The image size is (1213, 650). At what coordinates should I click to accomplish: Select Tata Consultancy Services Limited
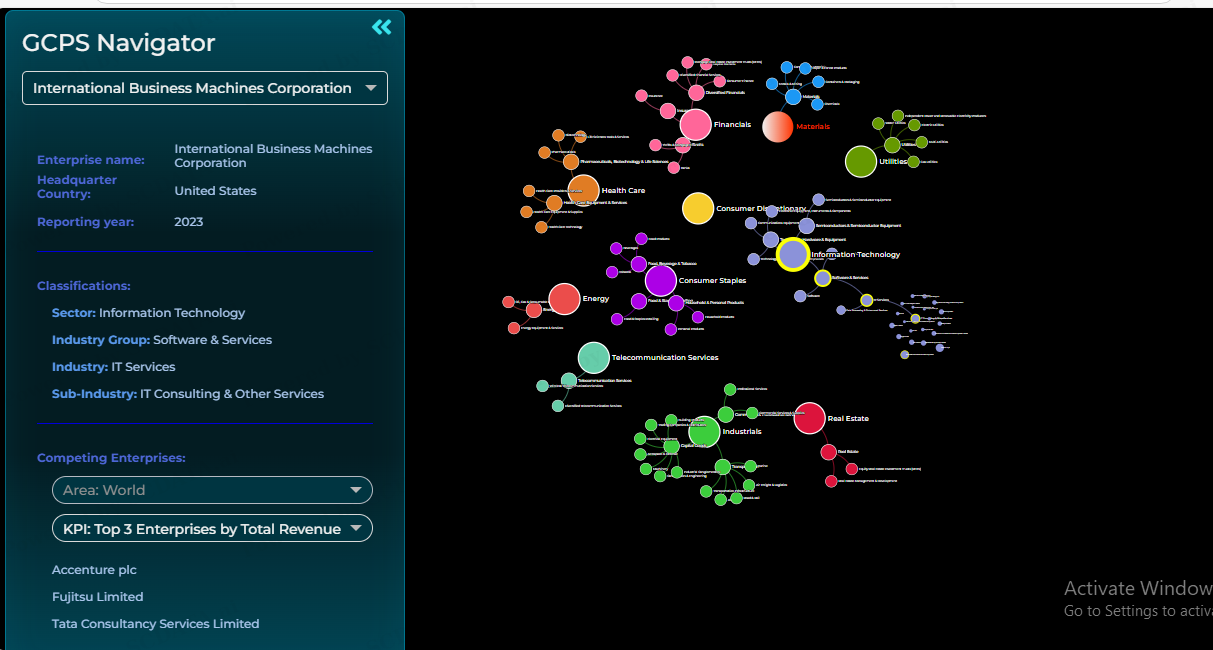155,624
